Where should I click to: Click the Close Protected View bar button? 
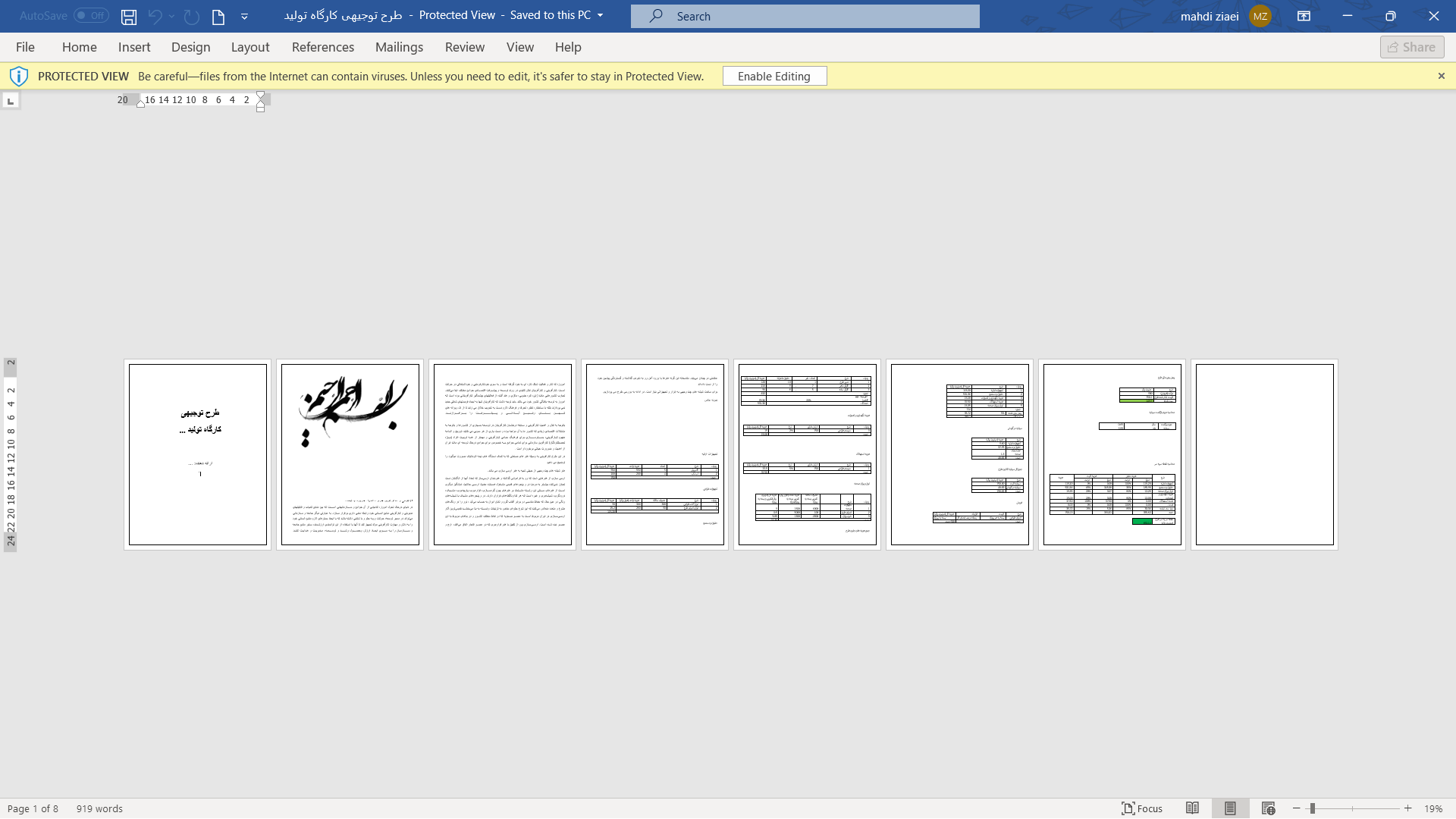pyautogui.click(x=1441, y=76)
